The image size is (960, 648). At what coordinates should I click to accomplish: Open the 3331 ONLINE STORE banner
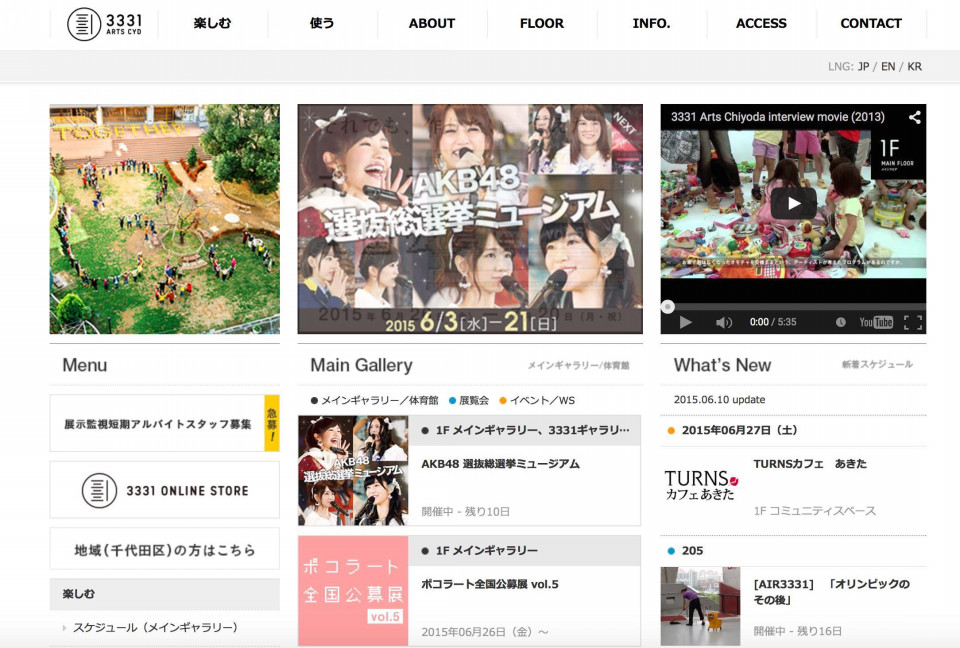tap(165, 490)
